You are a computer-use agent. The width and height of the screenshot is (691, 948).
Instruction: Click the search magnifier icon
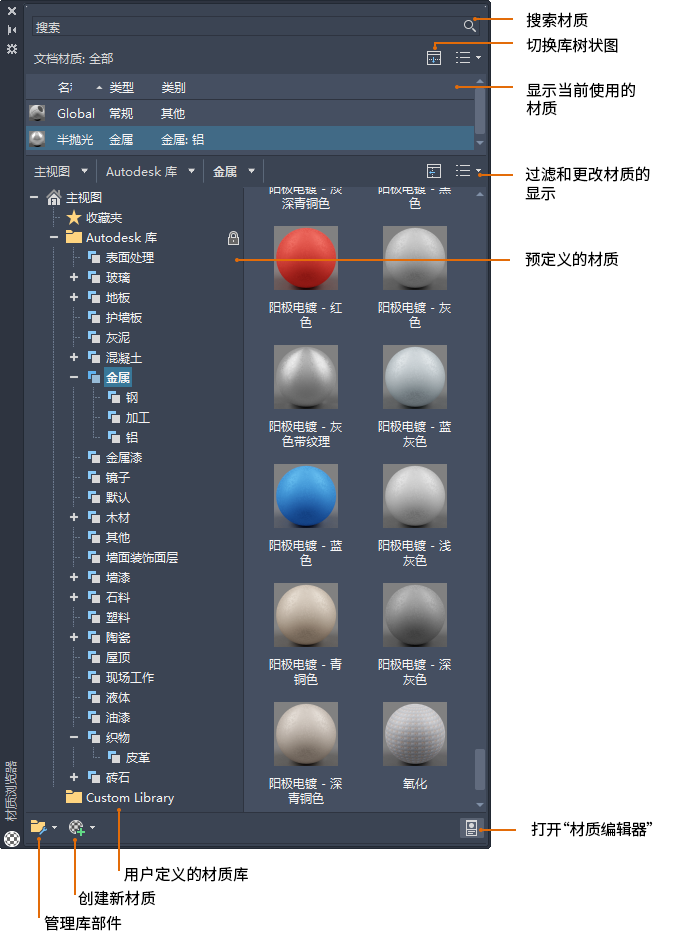coord(470,25)
